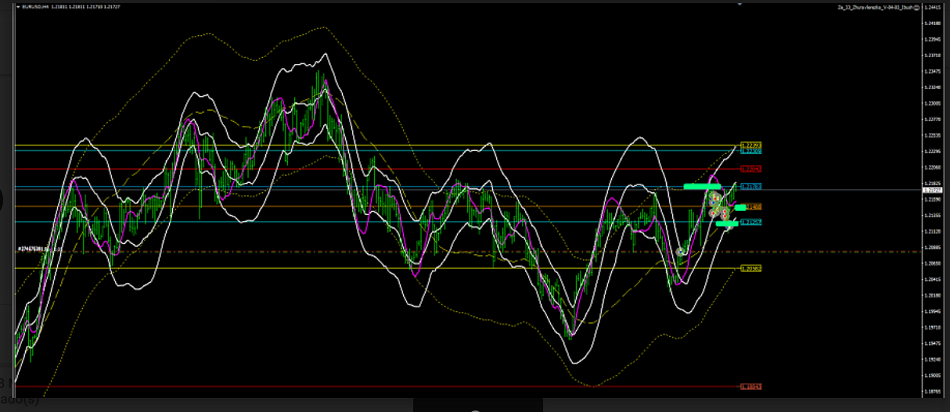
Task: Select the orange price level label
Action: tap(753, 207)
